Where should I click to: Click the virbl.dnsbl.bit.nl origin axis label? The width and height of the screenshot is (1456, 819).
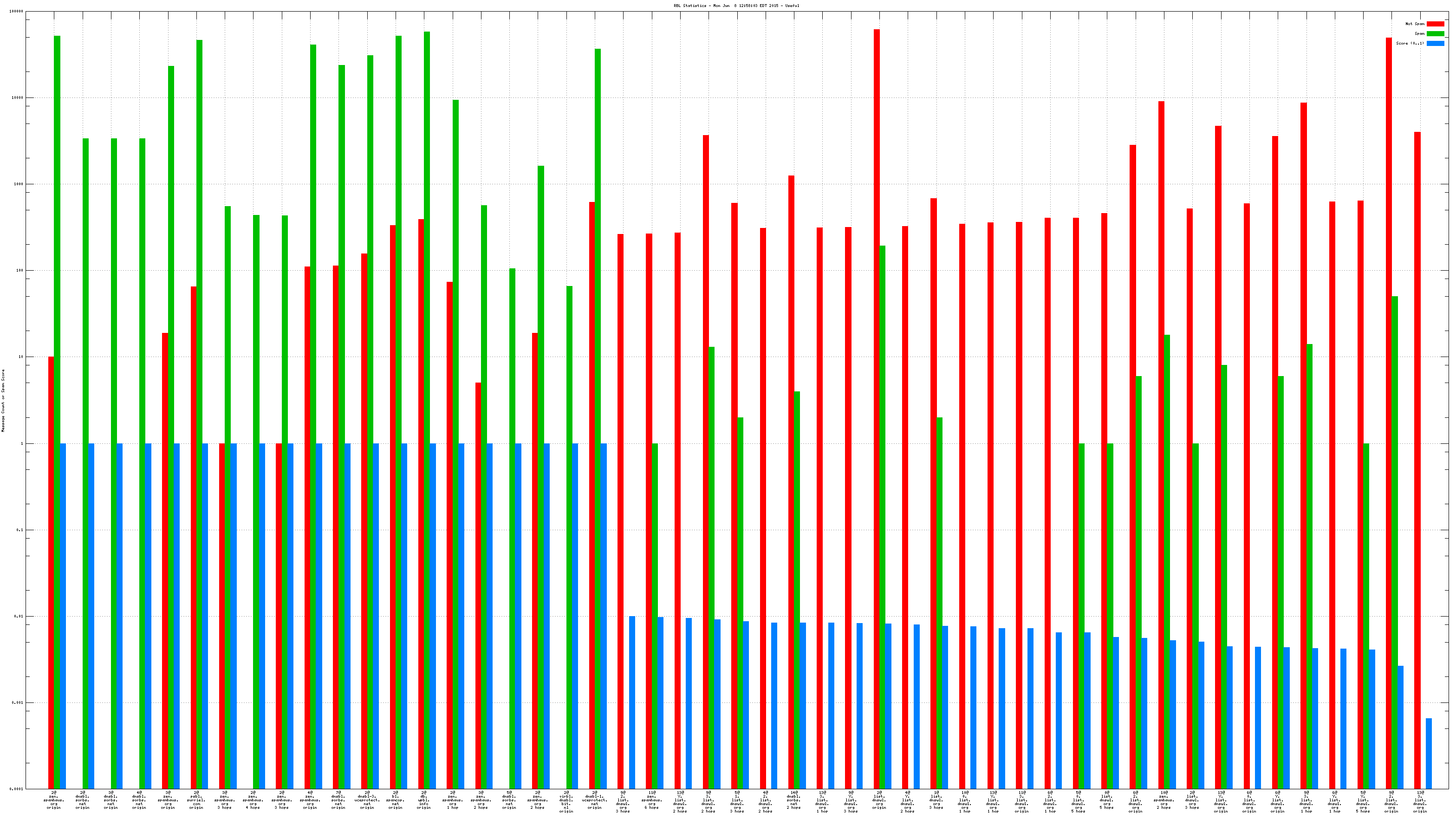pyautogui.click(x=566, y=801)
